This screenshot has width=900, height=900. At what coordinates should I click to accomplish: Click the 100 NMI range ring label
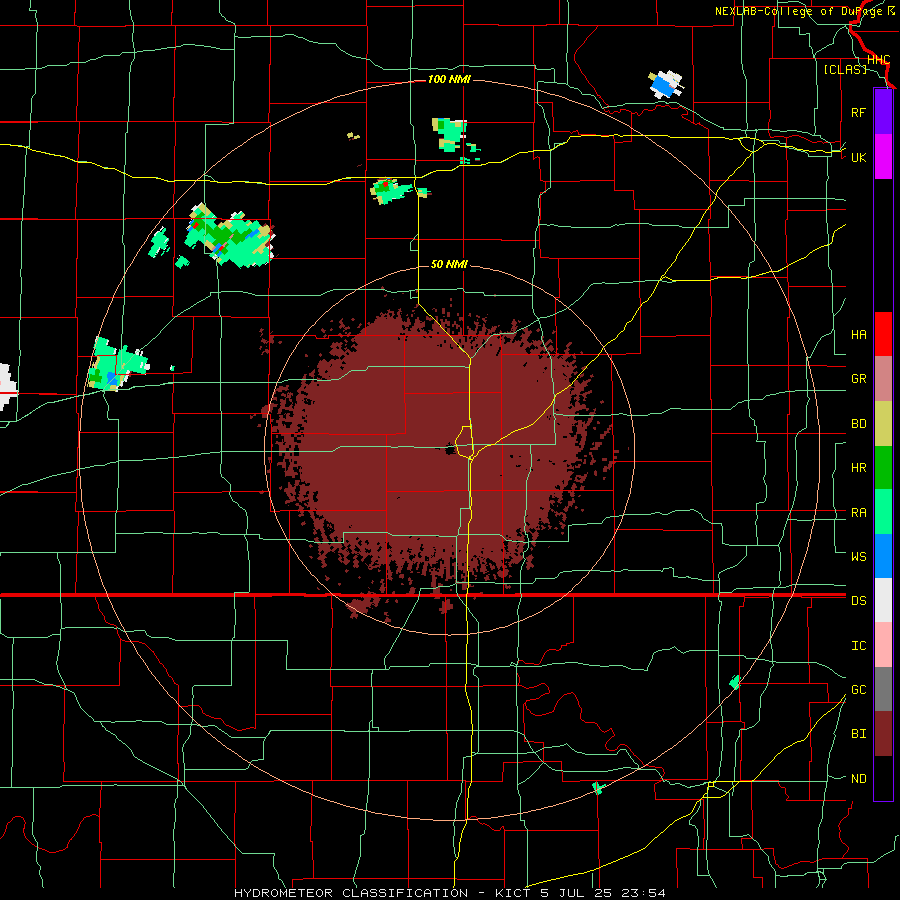pos(449,79)
